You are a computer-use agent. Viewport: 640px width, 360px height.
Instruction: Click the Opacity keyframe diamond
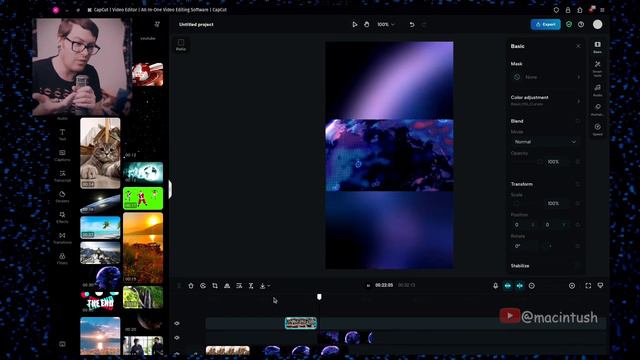pos(578,162)
